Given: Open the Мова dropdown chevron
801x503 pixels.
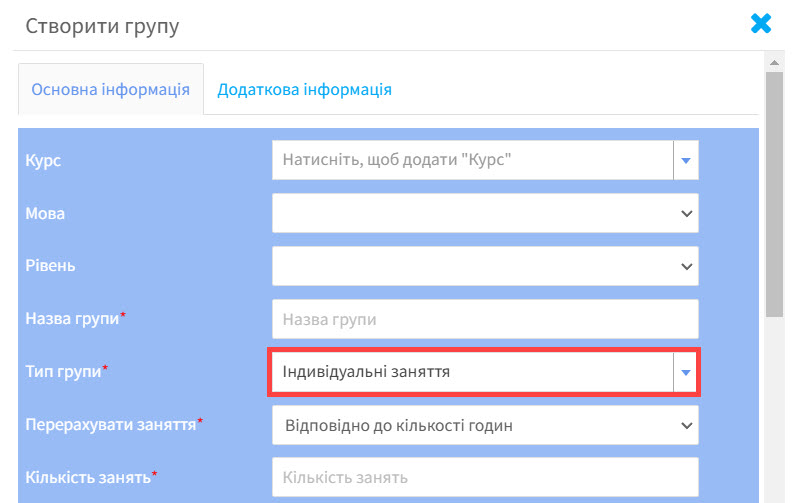Looking at the screenshot, I should point(687,213).
